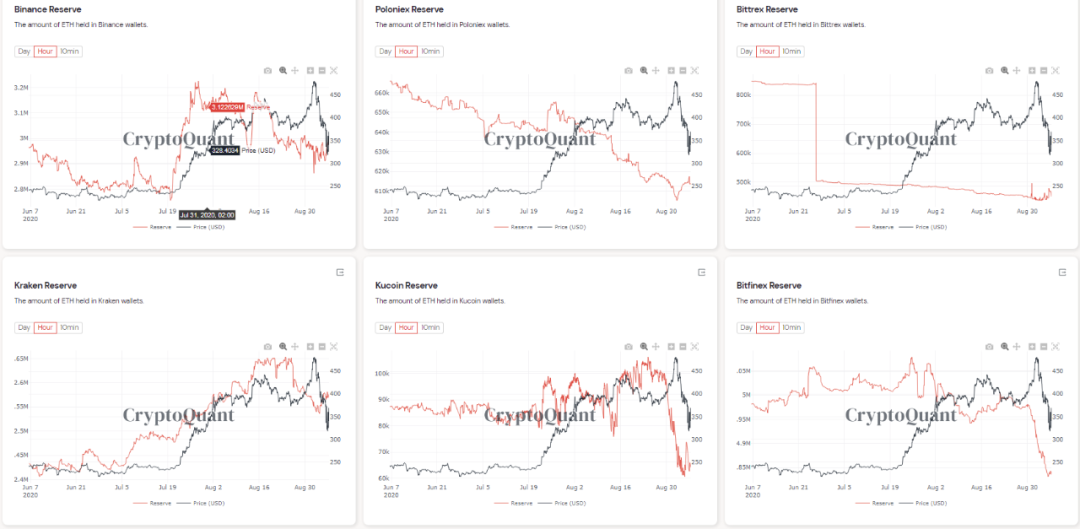Expand the Bitfinex Reserve panel
1080x529 pixels.
pos(1062,272)
